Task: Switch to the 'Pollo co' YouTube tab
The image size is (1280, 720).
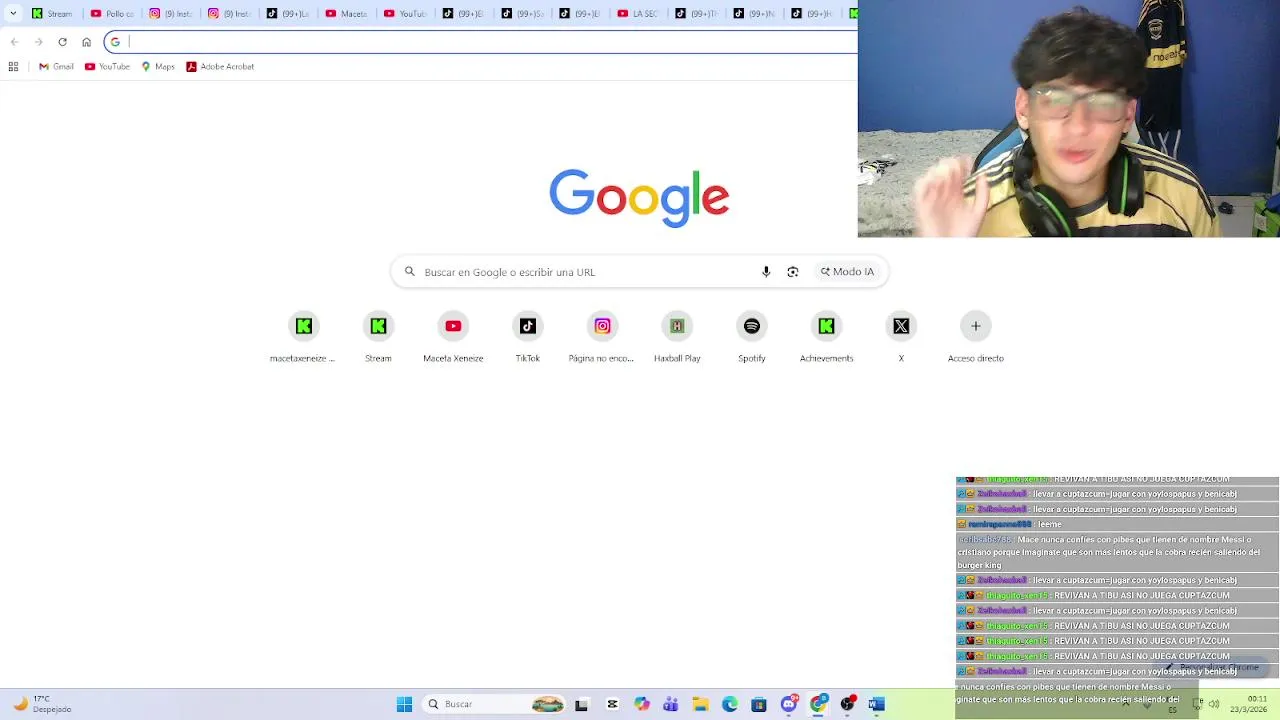Action: (x=112, y=13)
